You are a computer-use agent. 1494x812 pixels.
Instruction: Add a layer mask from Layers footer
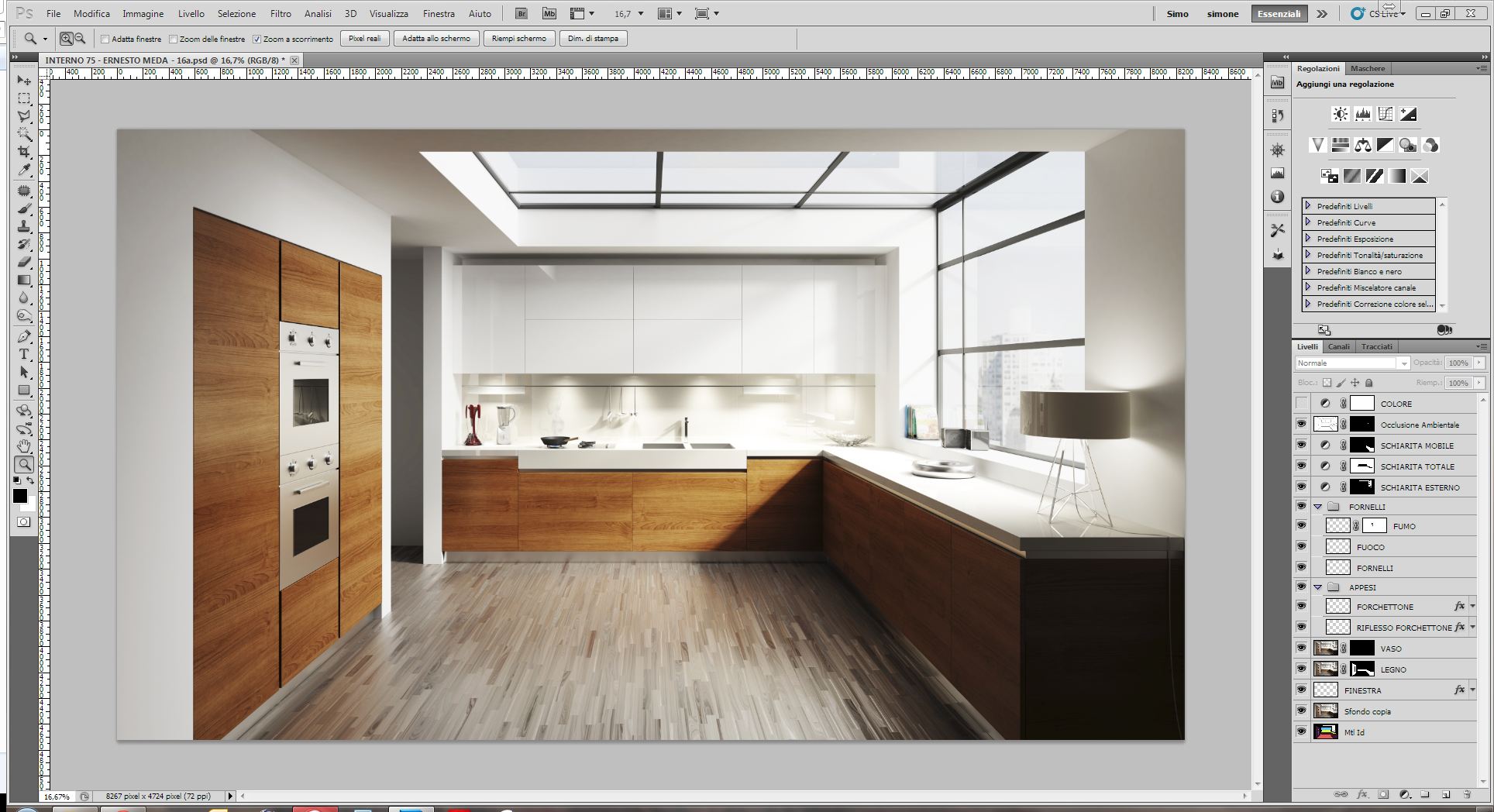pyautogui.click(x=1383, y=794)
